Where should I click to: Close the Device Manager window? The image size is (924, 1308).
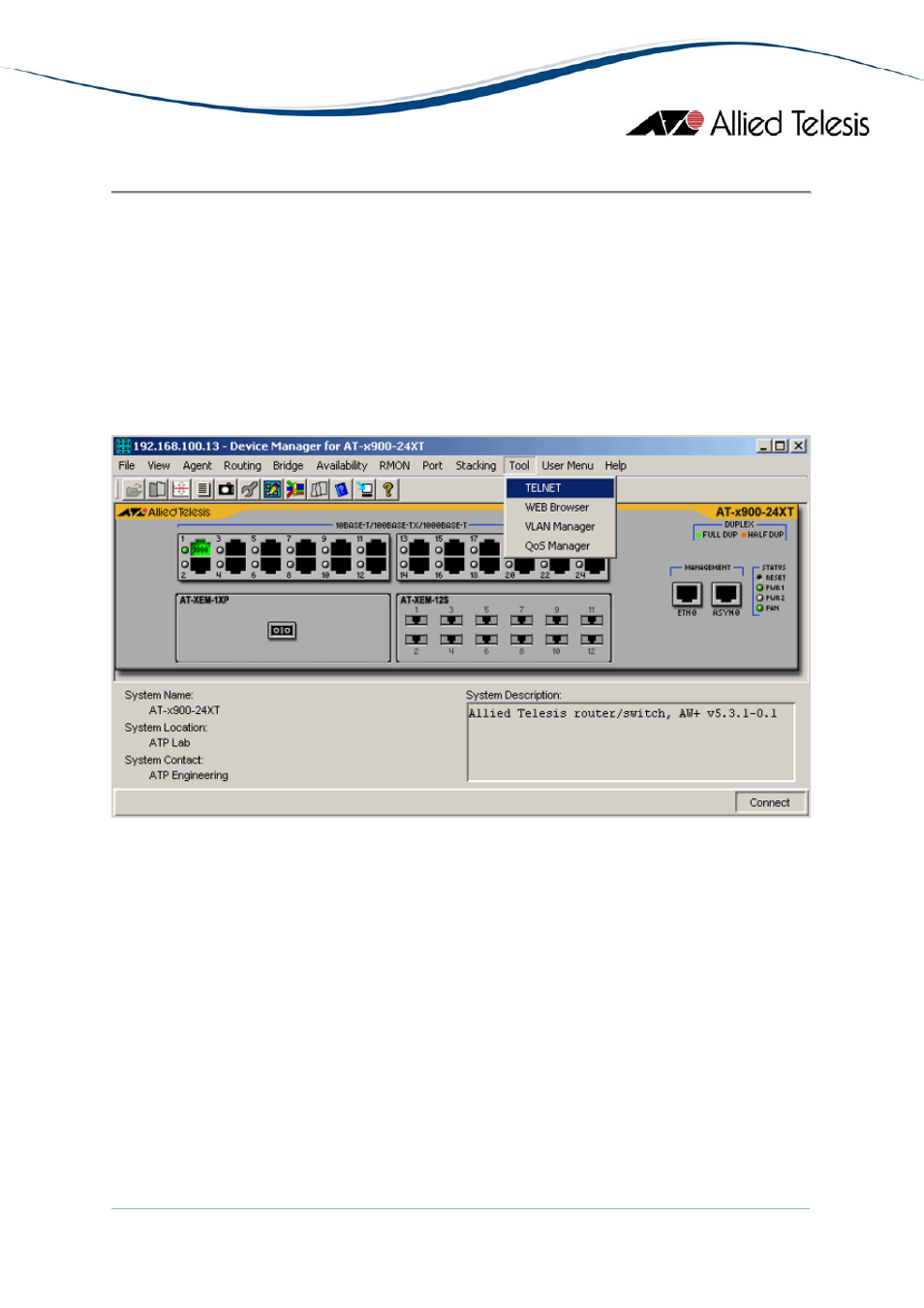[x=798, y=447]
